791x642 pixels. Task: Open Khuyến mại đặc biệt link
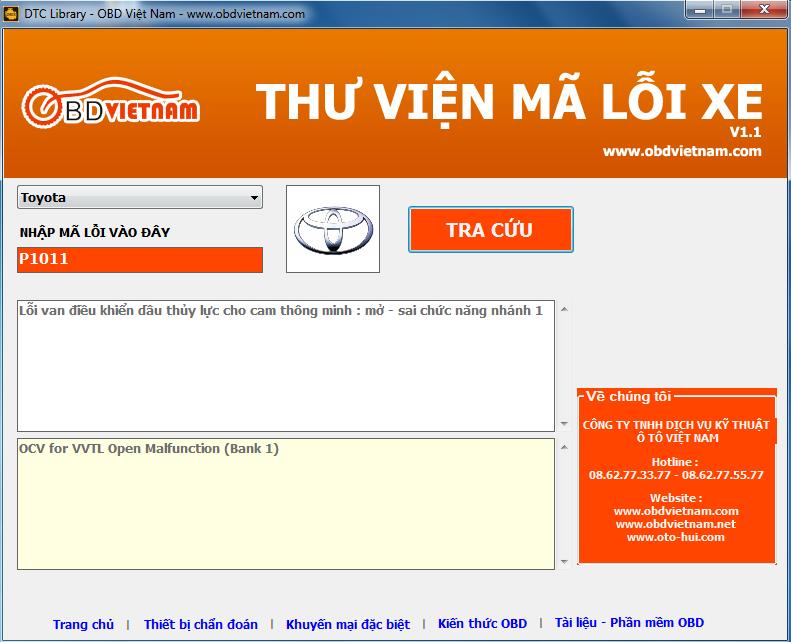click(x=348, y=624)
